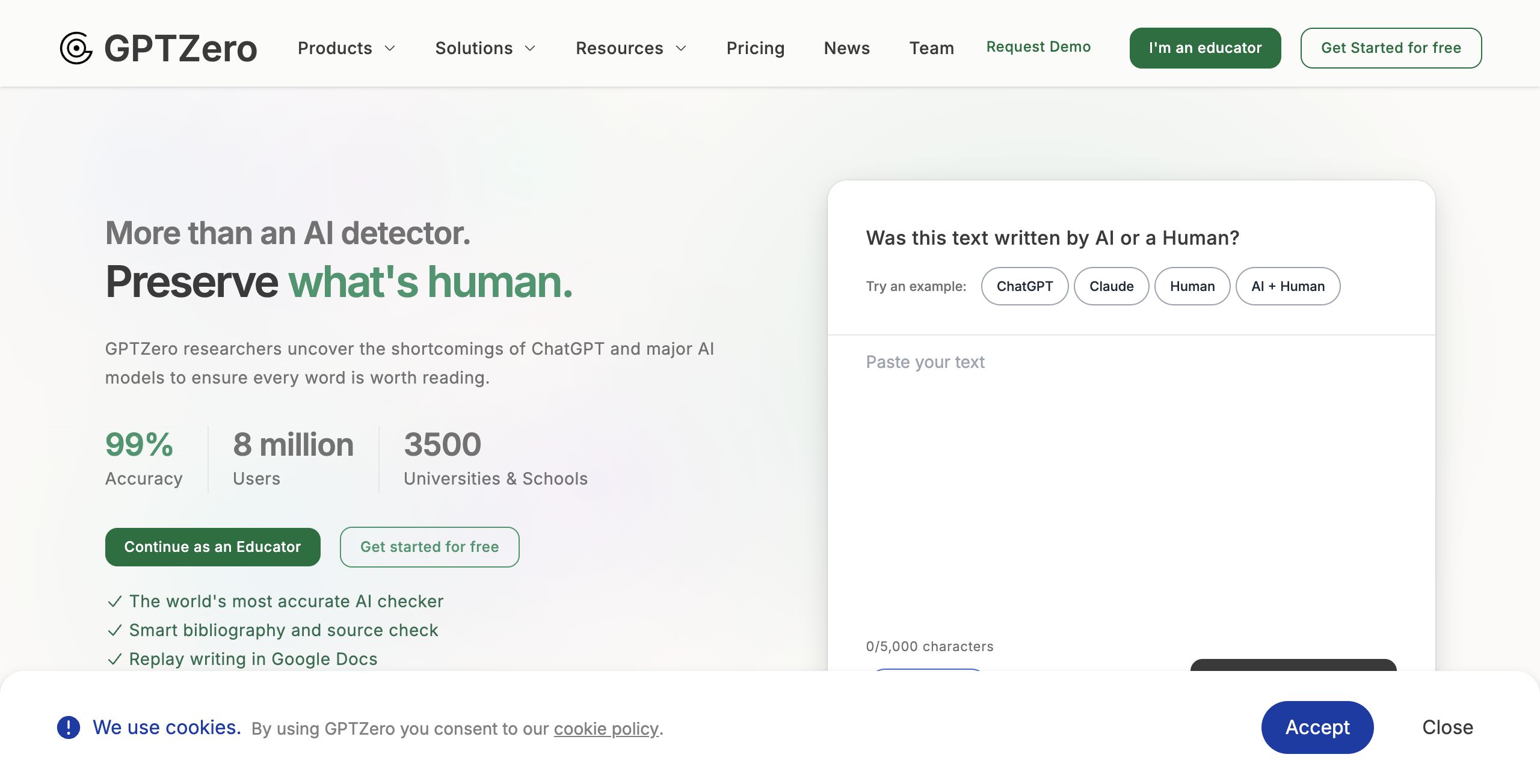Accept the cookies banner
Viewport: 1540px width, 784px height.
[x=1317, y=727]
